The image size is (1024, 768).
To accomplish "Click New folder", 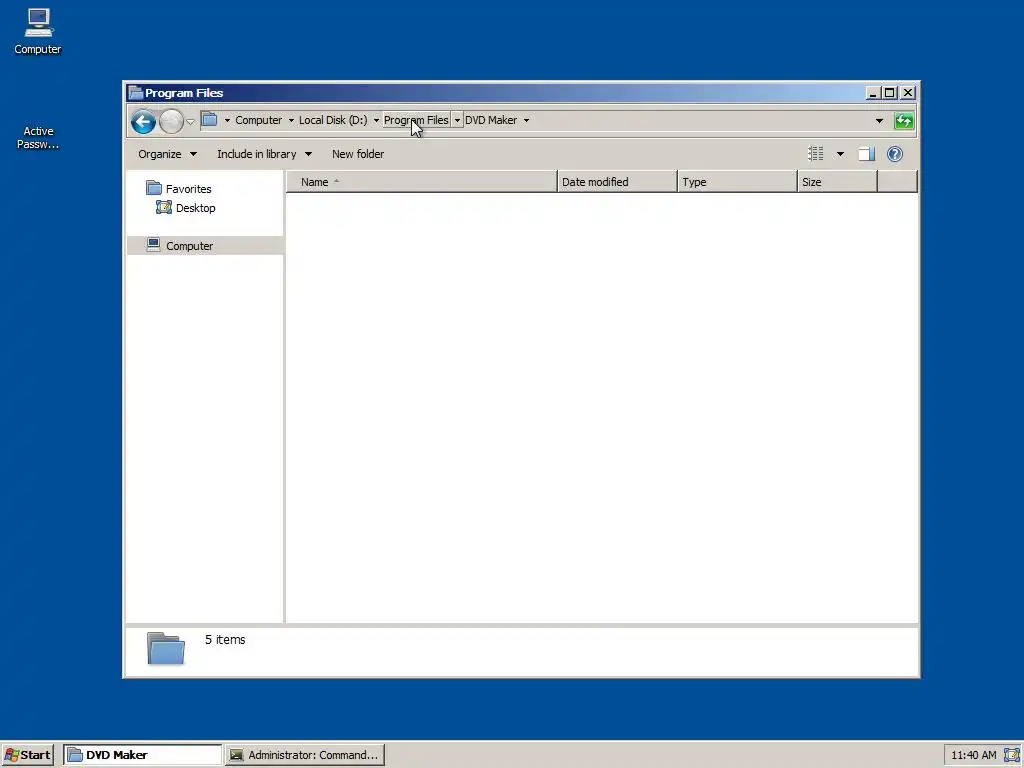I will 358,154.
